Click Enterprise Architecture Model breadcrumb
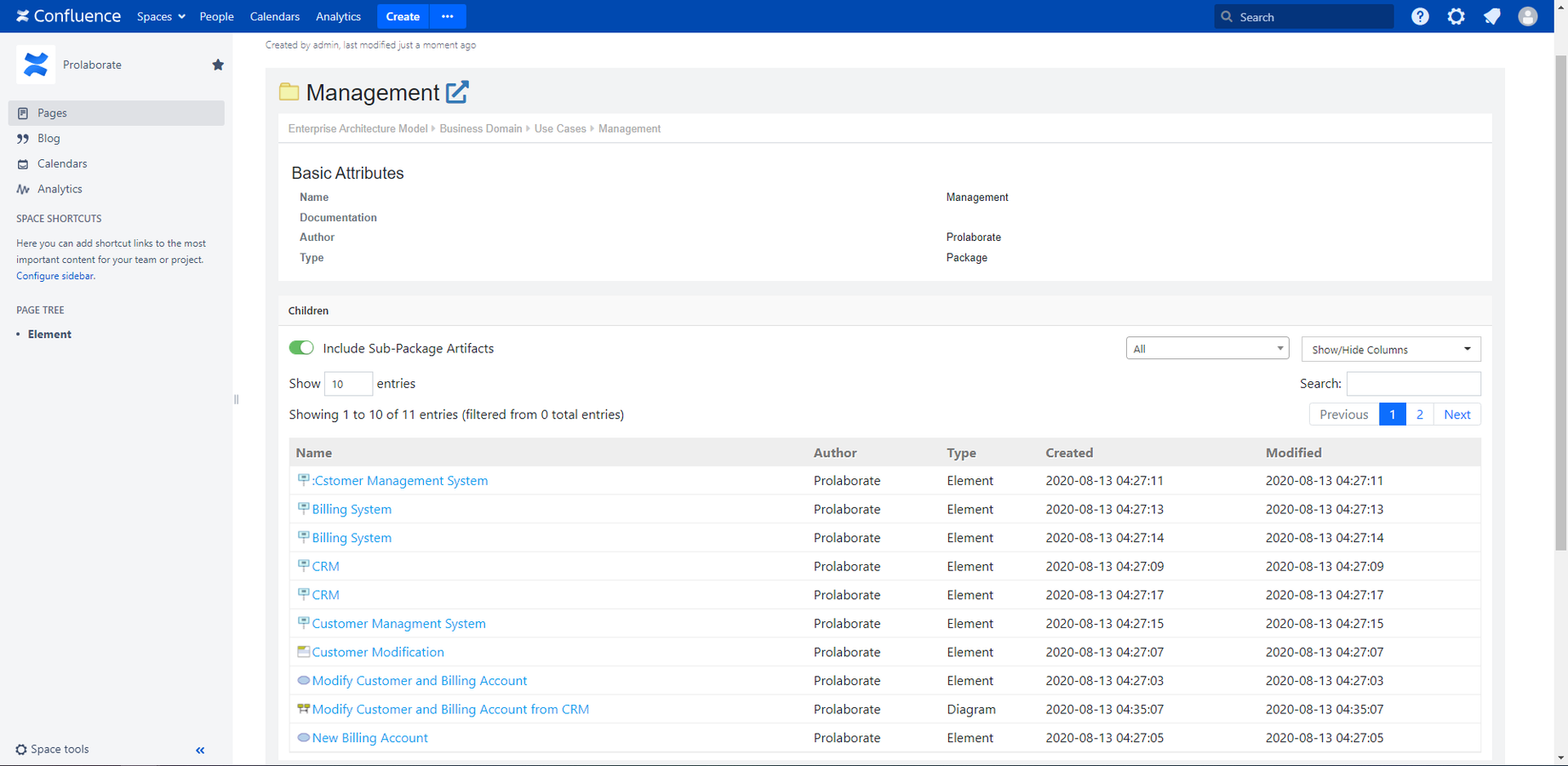 (x=358, y=129)
